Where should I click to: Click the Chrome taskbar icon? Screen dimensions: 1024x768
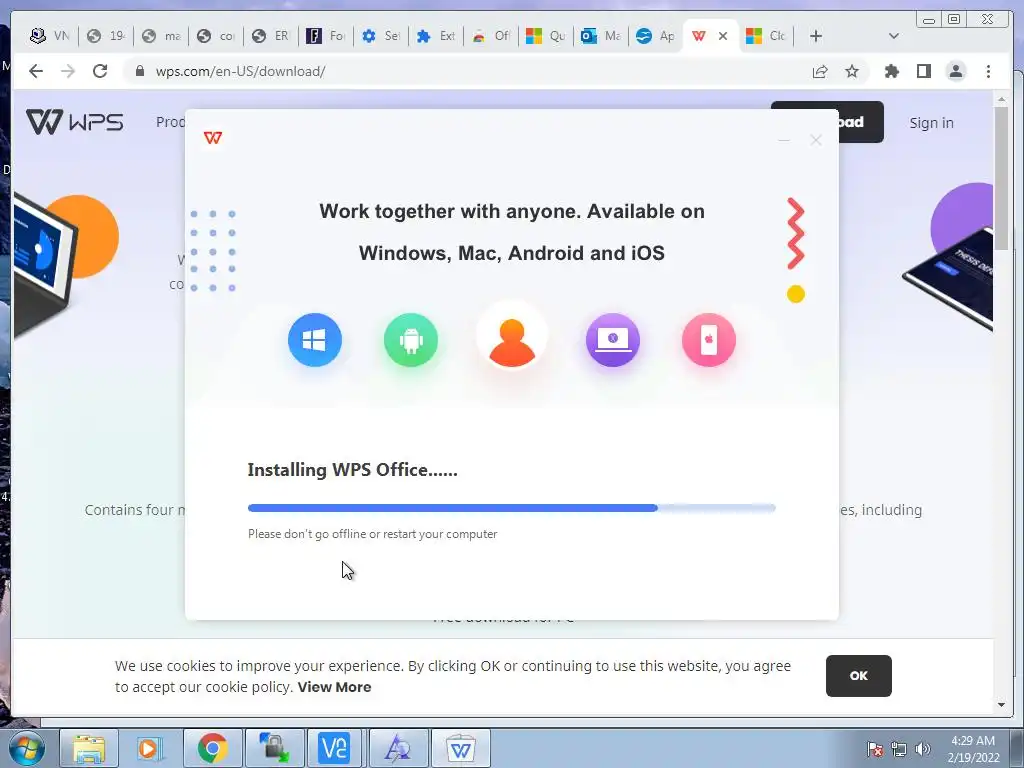212,748
